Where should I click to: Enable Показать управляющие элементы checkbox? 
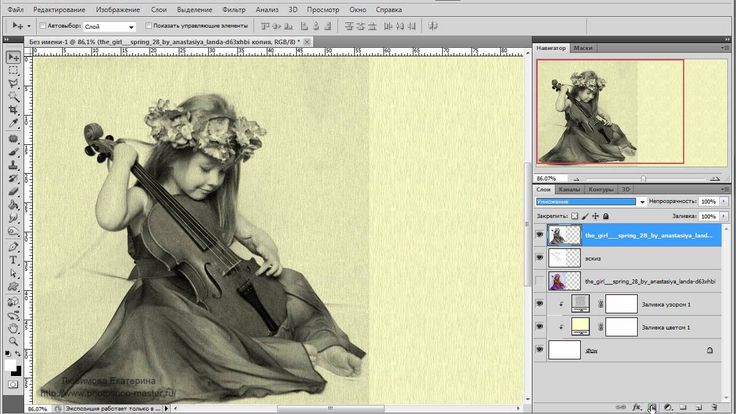pos(148,26)
